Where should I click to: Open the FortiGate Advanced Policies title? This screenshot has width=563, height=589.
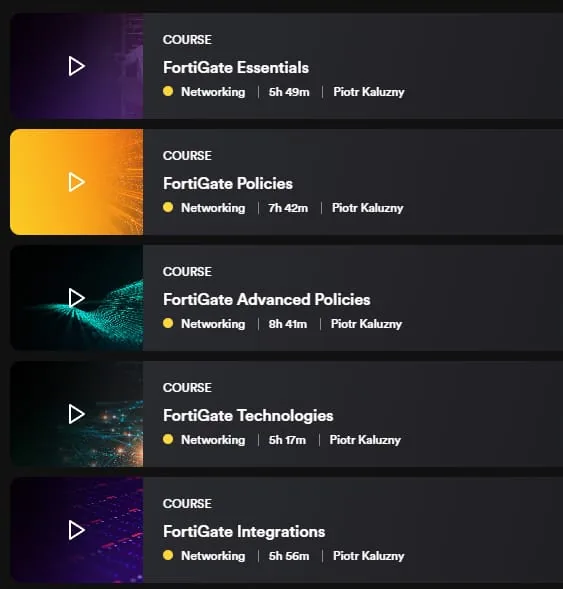267,300
